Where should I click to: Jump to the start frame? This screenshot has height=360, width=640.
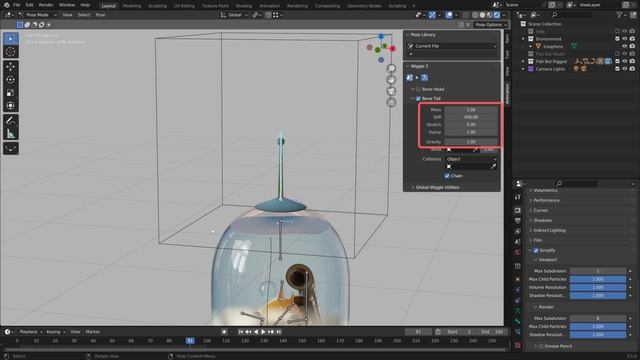(x=241, y=332)
